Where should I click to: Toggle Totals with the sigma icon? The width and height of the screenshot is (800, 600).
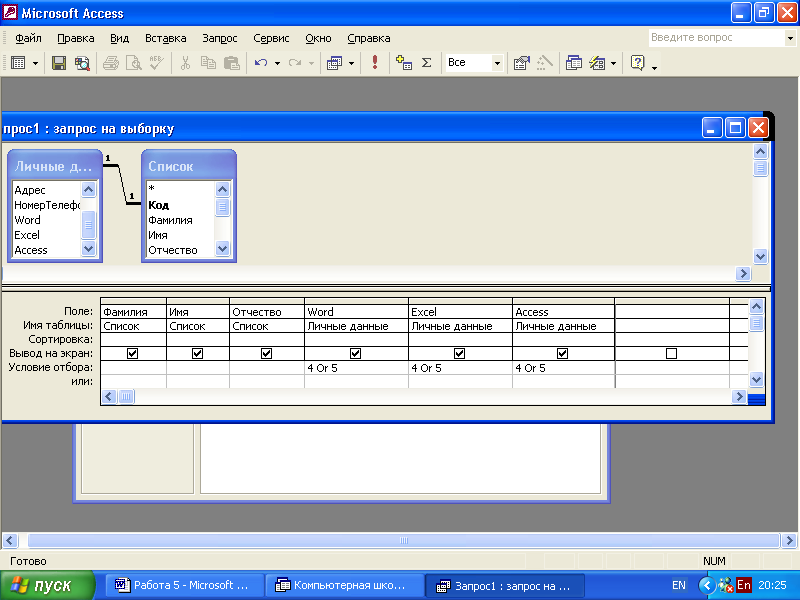[427, 63]
